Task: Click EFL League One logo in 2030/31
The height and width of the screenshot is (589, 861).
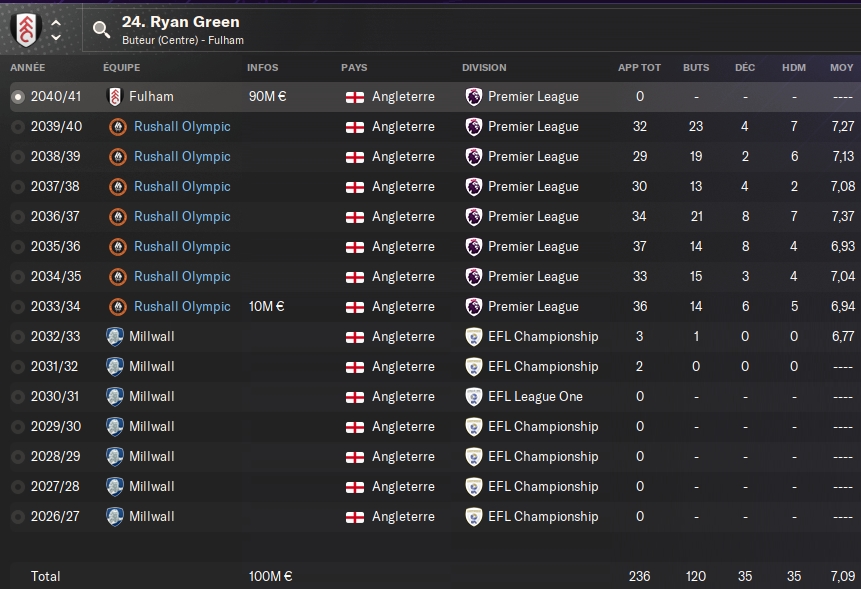Action: pos(474,397)
